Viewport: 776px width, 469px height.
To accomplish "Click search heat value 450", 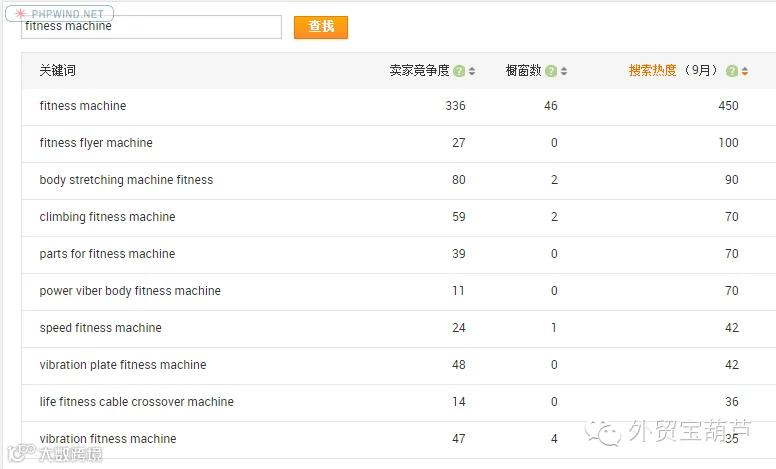I will pos(728,106).
